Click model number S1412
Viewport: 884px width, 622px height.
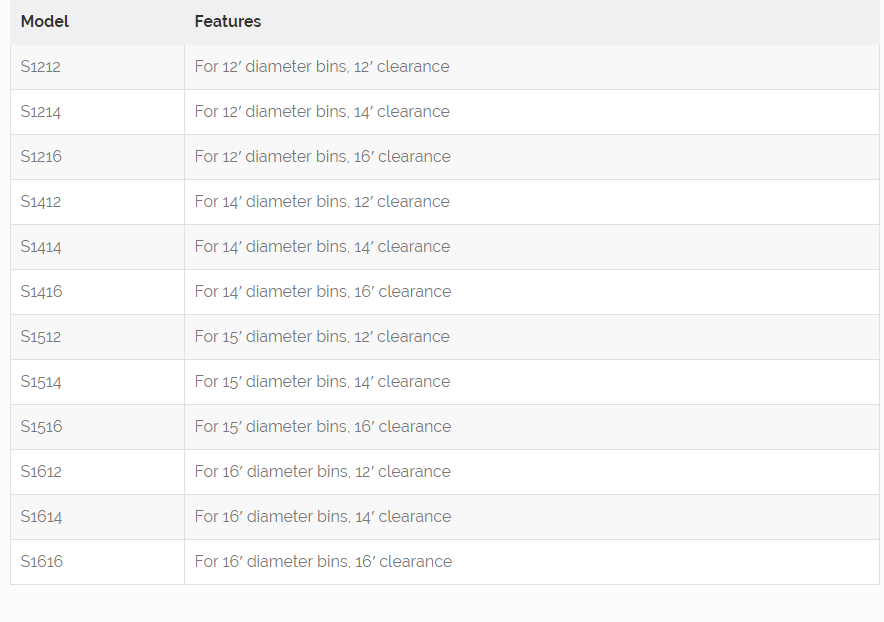click(41, 202)
